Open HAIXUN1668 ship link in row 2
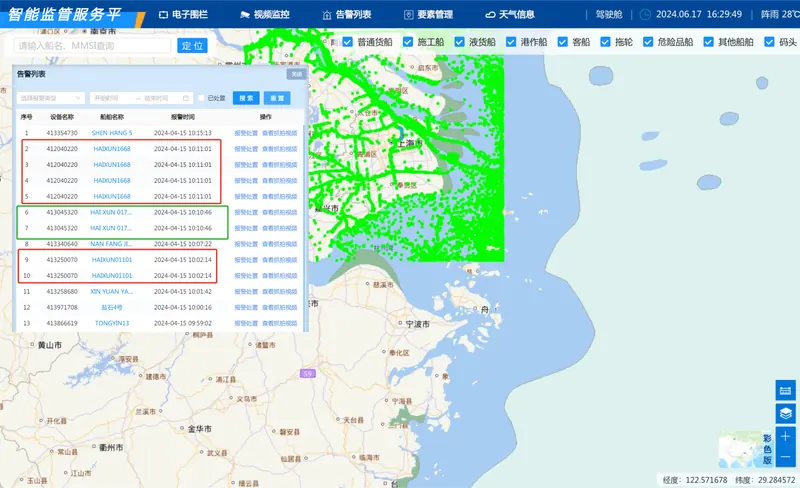 112,149
